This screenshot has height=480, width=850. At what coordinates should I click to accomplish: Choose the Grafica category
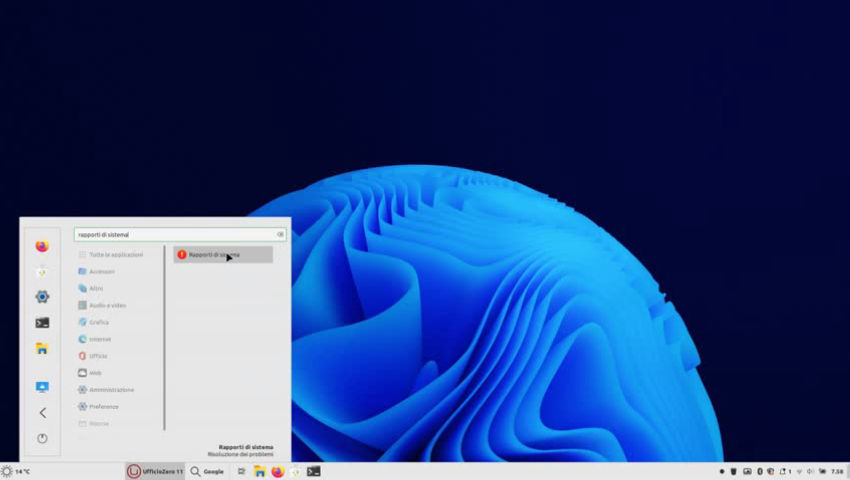coord(99,322)
